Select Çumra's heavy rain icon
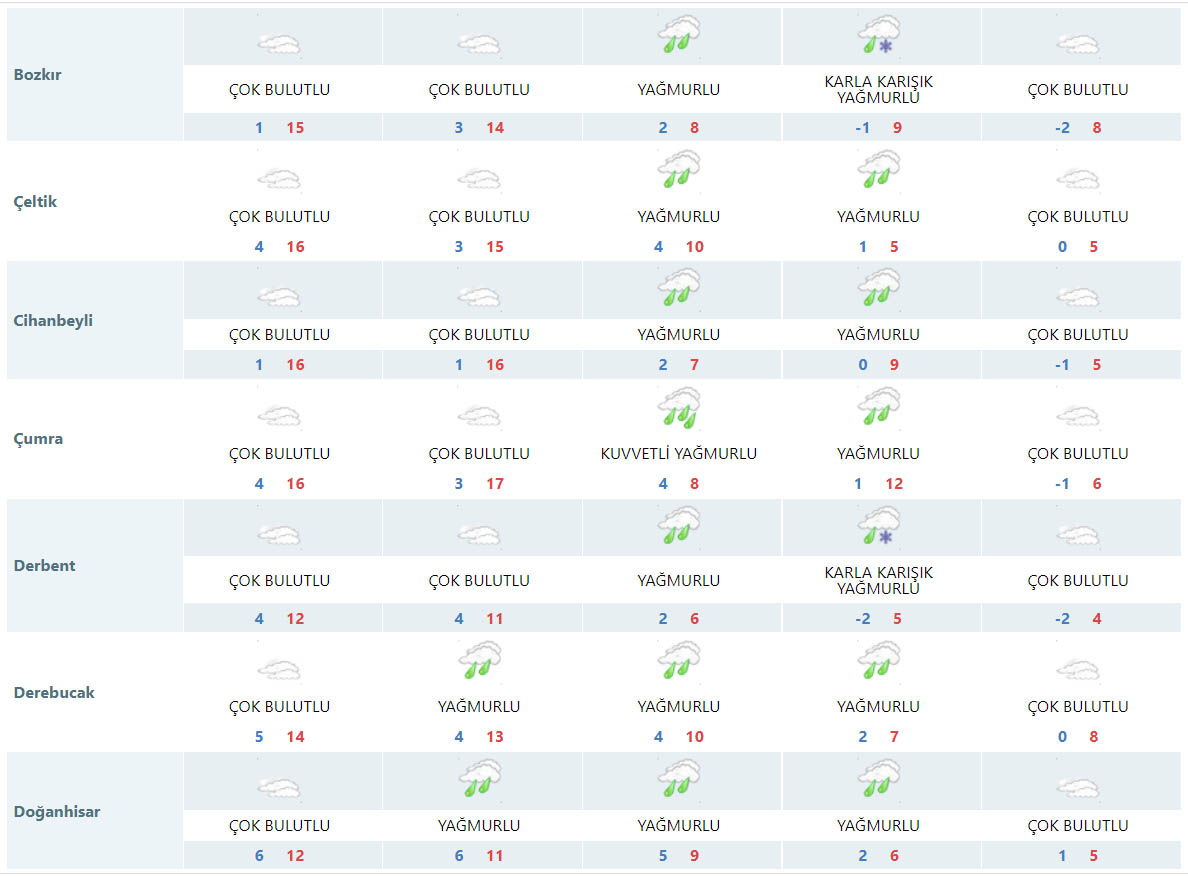Viewport: 1188px width, 877px height. [678, 408]
